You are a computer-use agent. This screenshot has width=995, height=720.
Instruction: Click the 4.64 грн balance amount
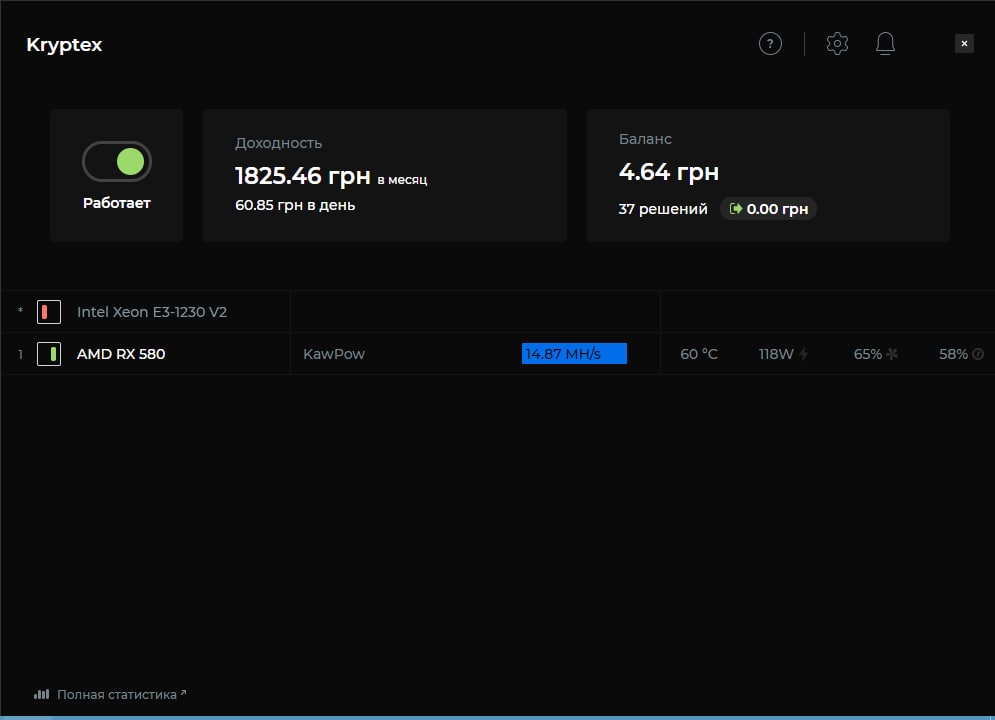pyautogui.click(x=669, y=172)
